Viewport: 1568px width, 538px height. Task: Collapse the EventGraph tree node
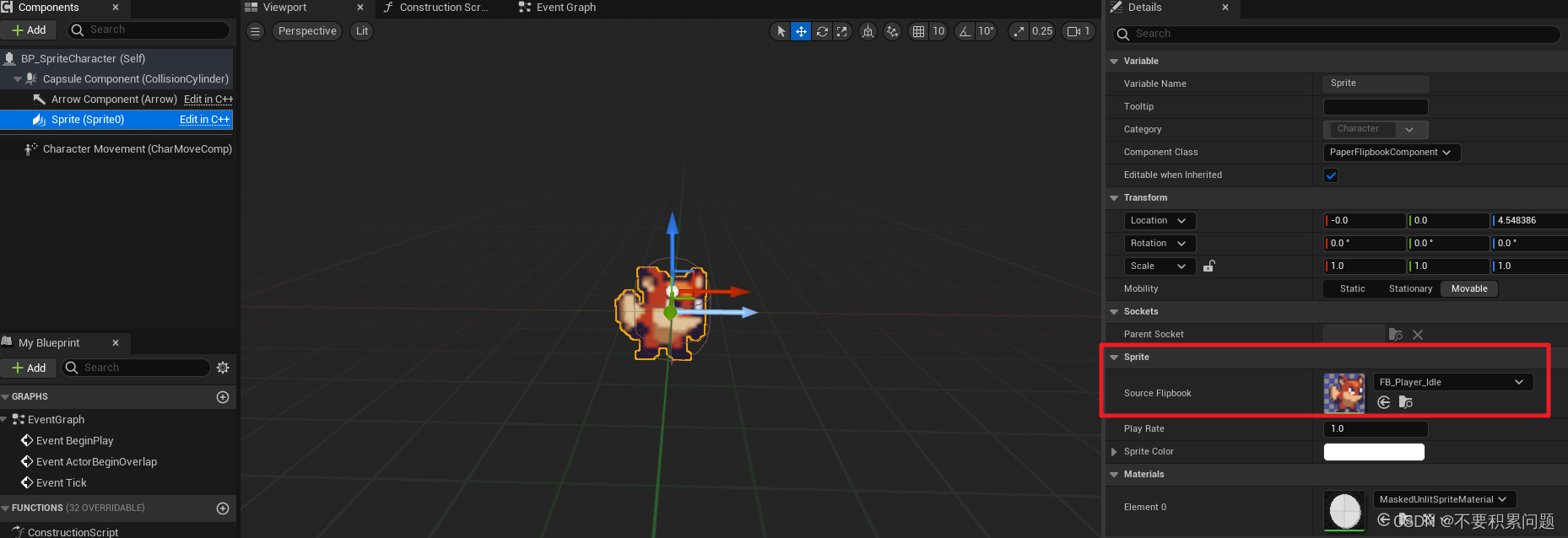(x=4, y=419)
